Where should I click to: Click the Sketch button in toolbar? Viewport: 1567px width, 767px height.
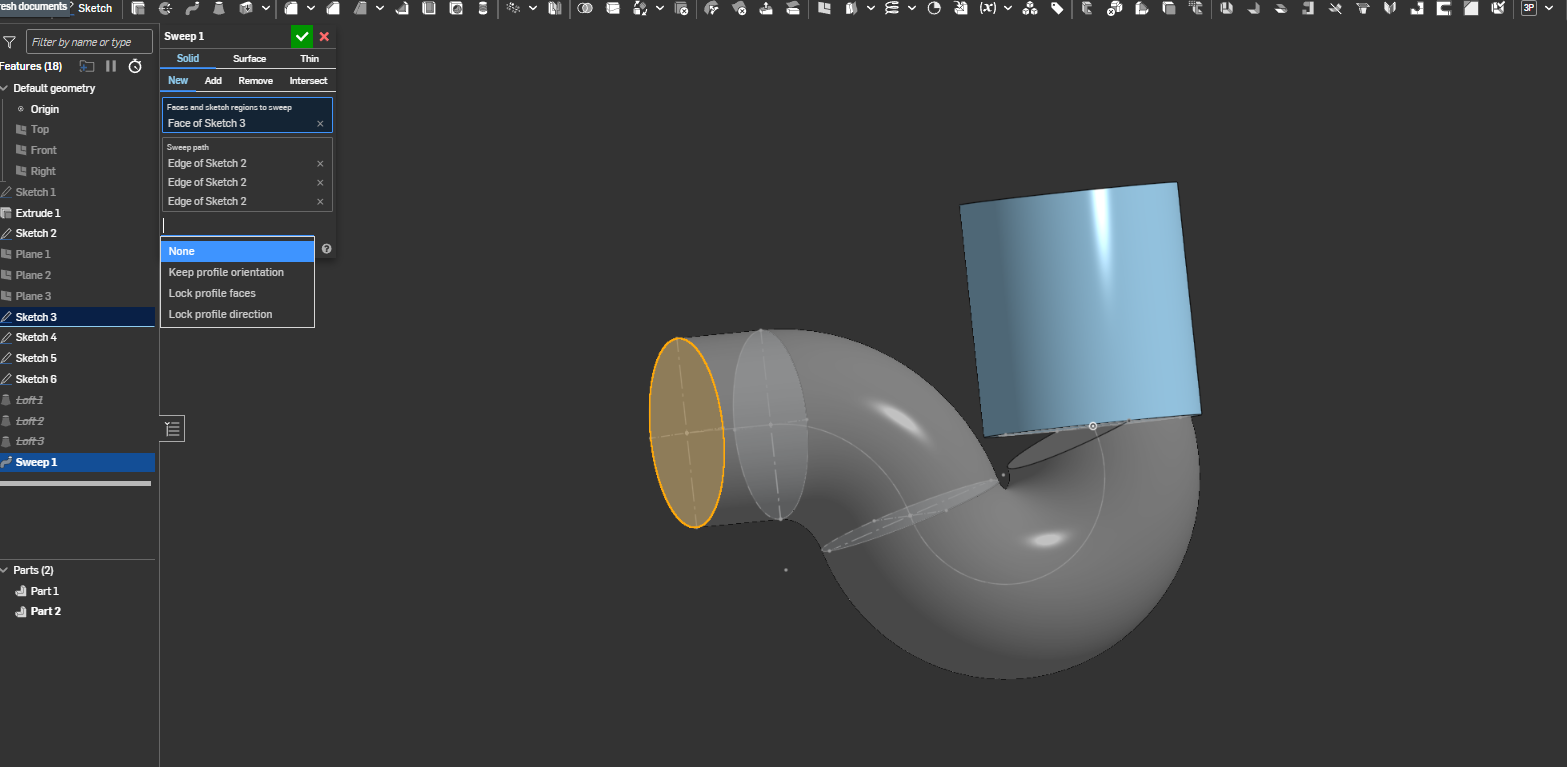(95, 8)
